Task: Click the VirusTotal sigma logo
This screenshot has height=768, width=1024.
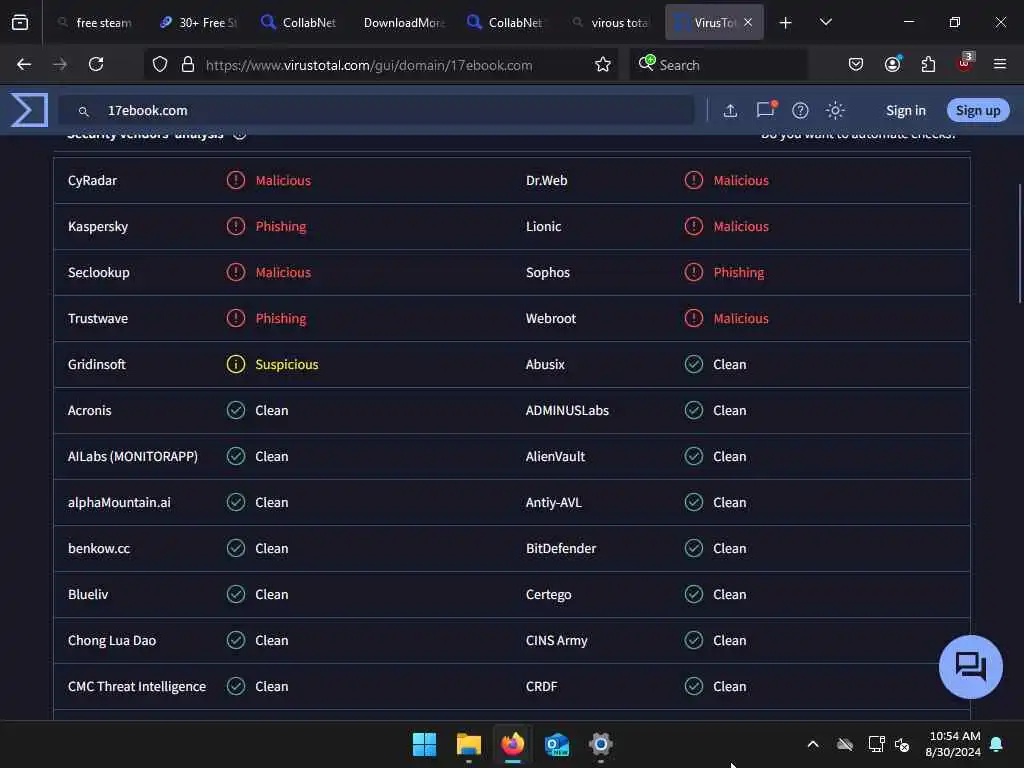Action: (x=29, y=110)
